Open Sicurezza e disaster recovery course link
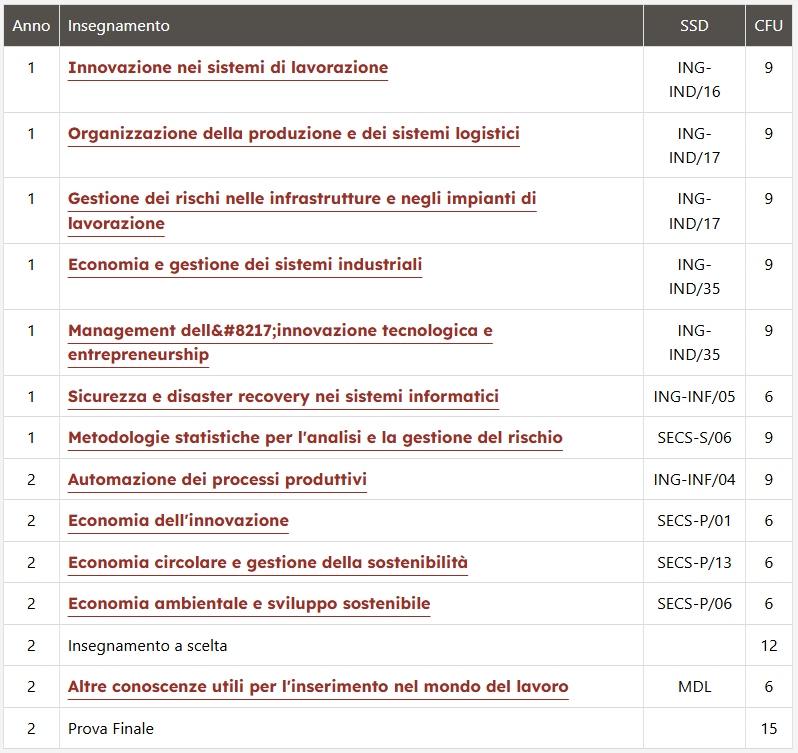Viewport: 798px width, 753px height. coord(283,396)
